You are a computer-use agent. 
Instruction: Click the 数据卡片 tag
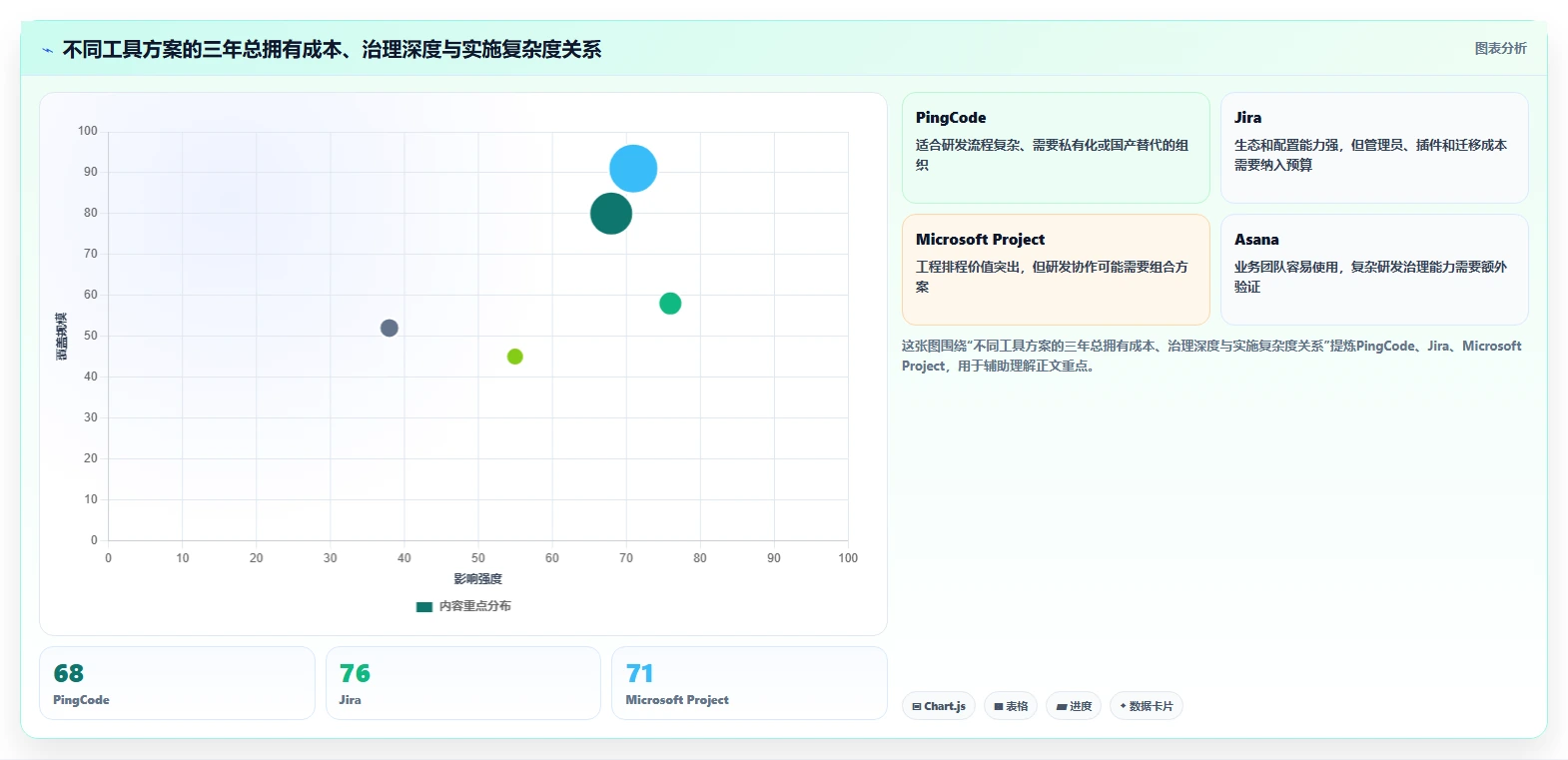click(x=1147, y=706)
